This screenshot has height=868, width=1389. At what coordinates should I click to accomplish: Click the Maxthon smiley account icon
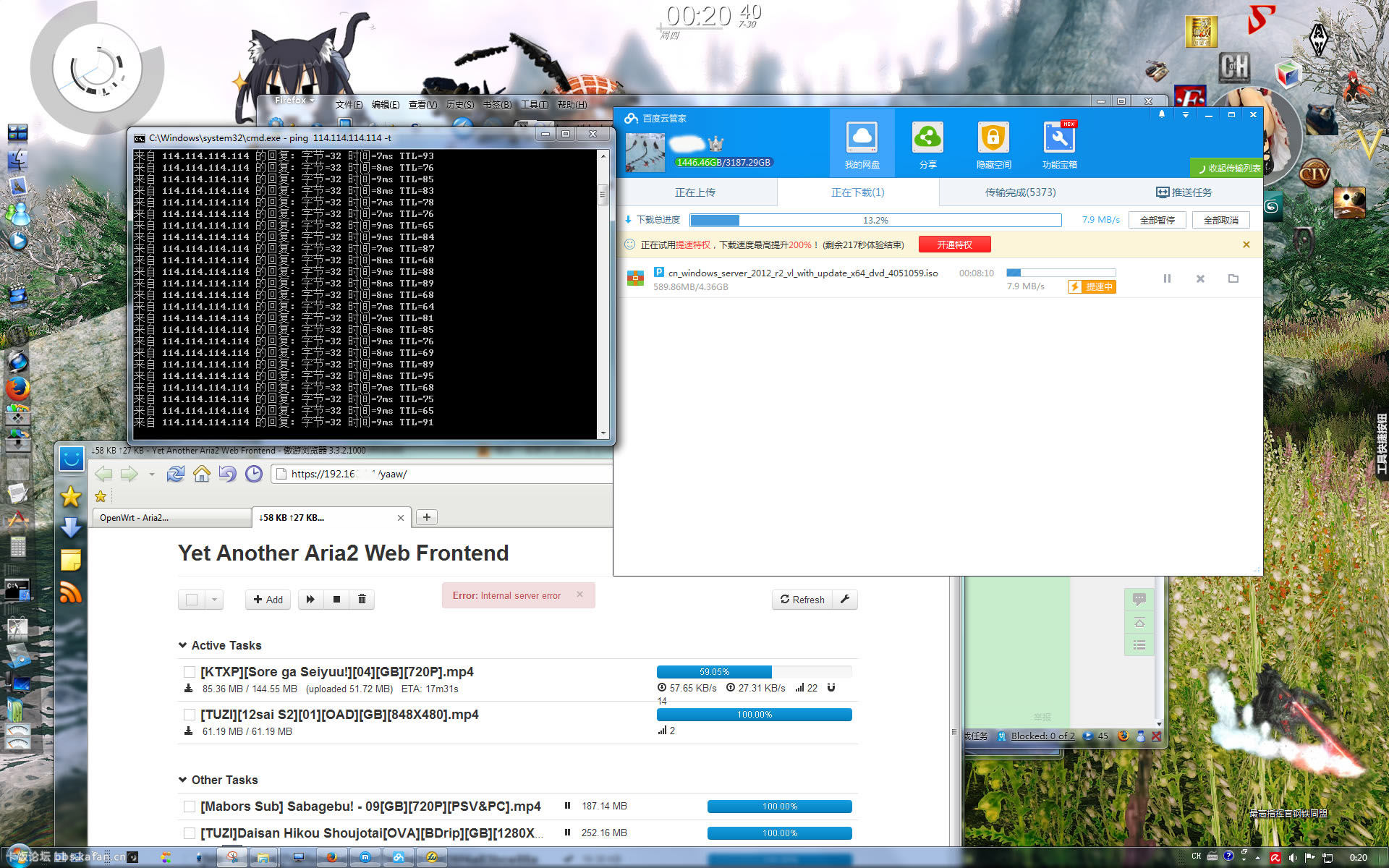coord(71,459)
